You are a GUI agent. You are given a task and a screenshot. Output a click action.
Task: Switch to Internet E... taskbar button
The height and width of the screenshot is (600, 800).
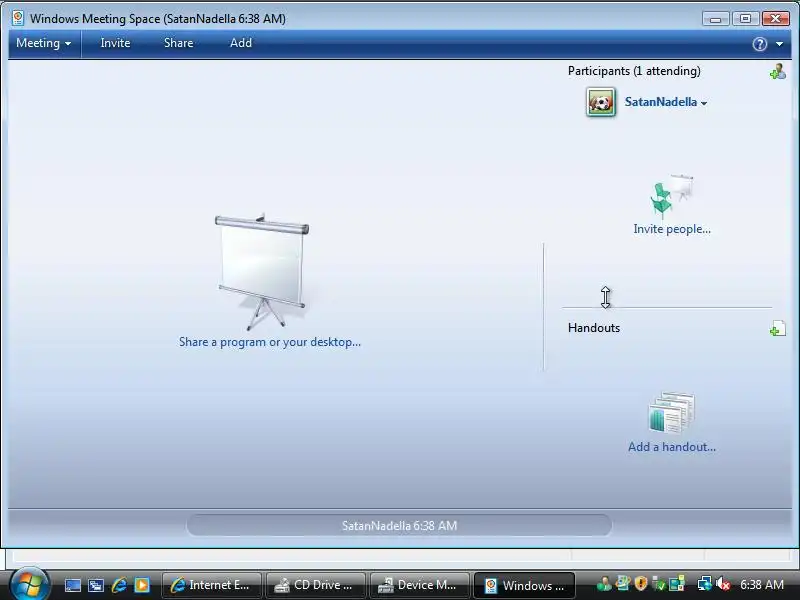[212, 585]
